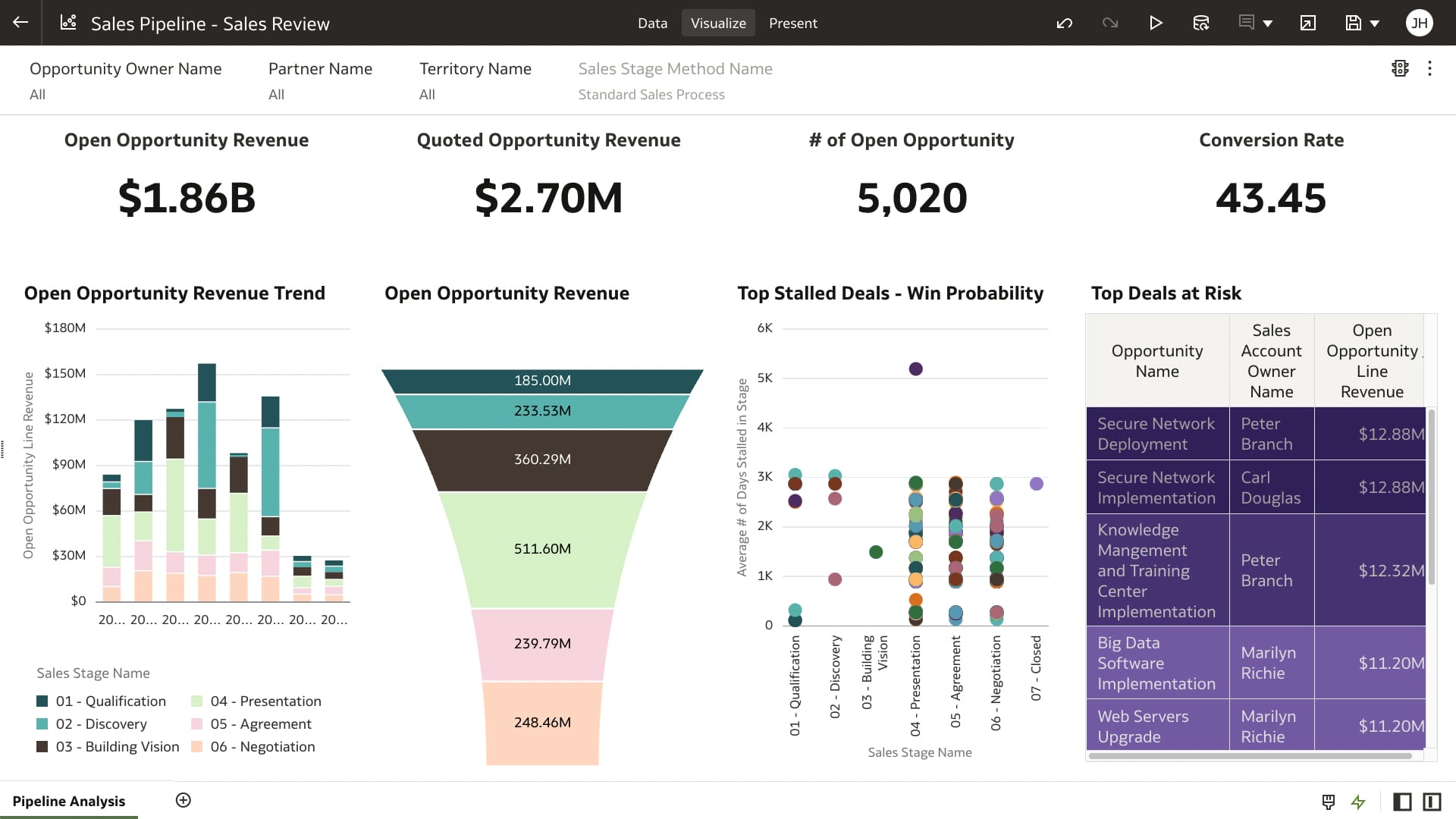1456x819 pixels.
Task: Add a new canvas with the plus icon
Action: click(x=183, y=800)
